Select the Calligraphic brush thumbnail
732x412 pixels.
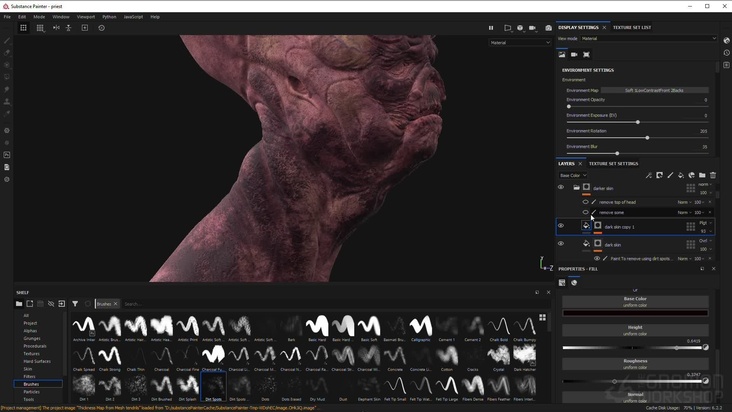421,328
